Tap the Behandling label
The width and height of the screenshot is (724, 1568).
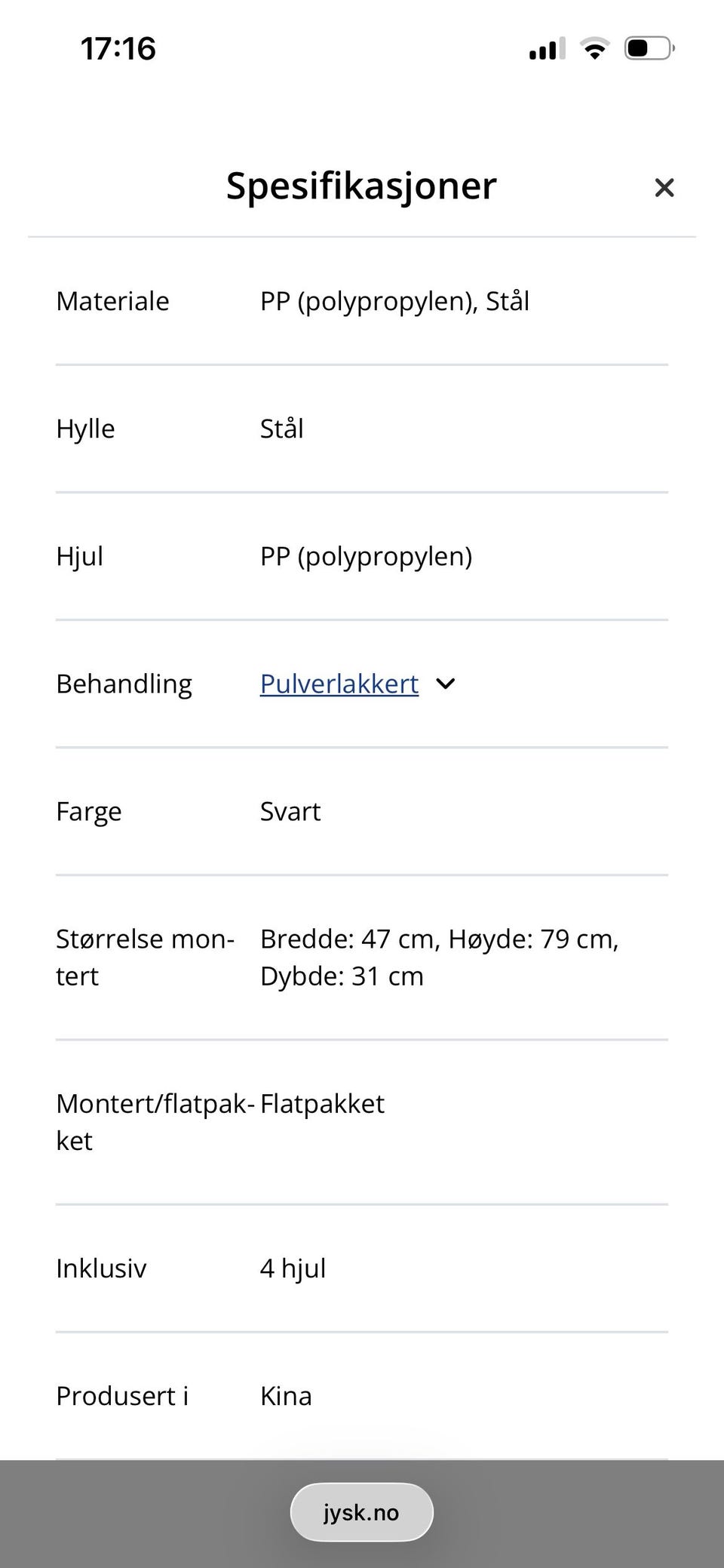click(x=124, y=684)
